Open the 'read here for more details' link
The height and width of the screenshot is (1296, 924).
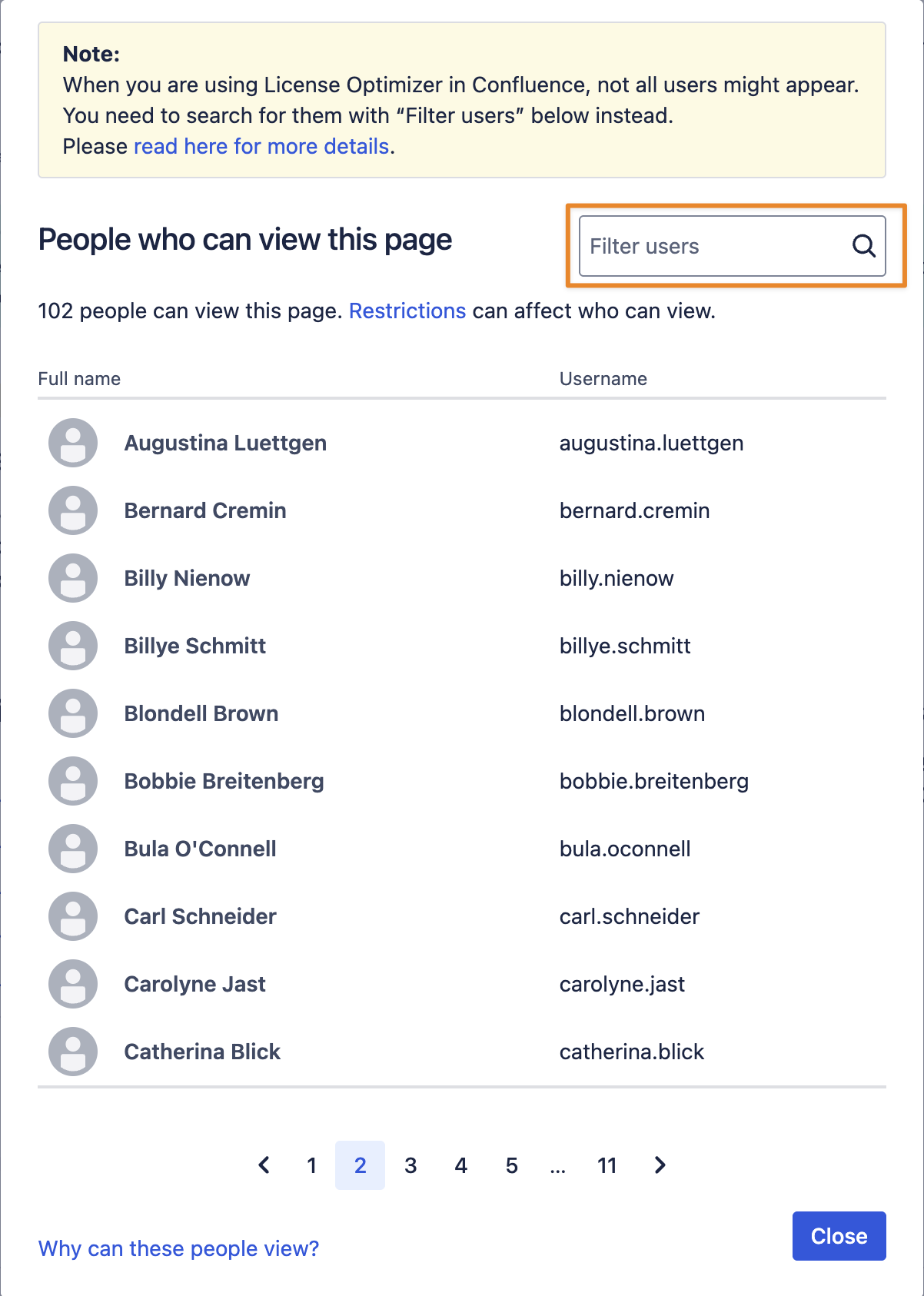261,146
